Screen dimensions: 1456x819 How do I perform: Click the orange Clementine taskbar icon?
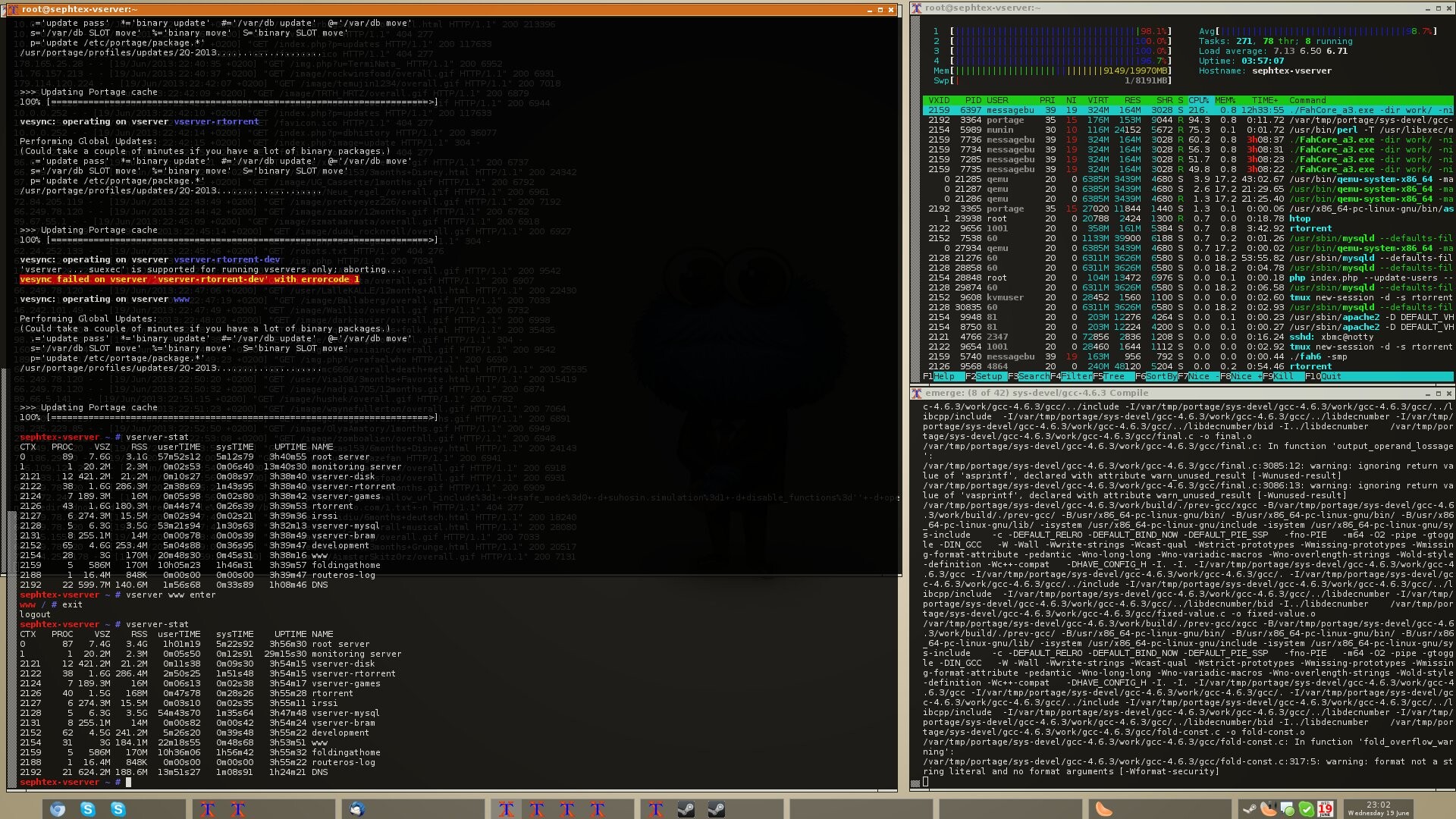point(1104,809)
